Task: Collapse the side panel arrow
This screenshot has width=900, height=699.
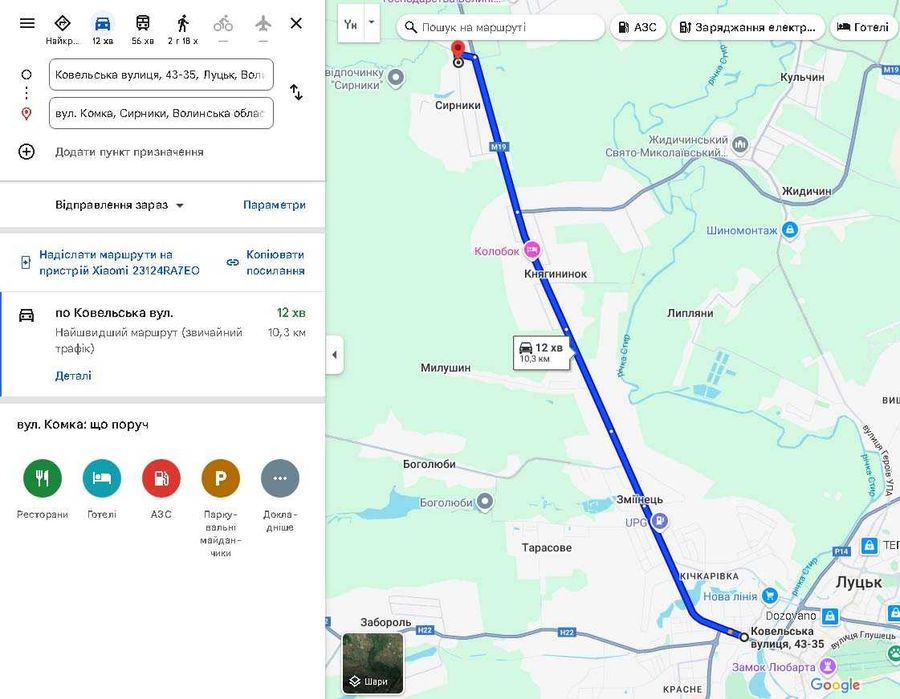Action: 335,355
